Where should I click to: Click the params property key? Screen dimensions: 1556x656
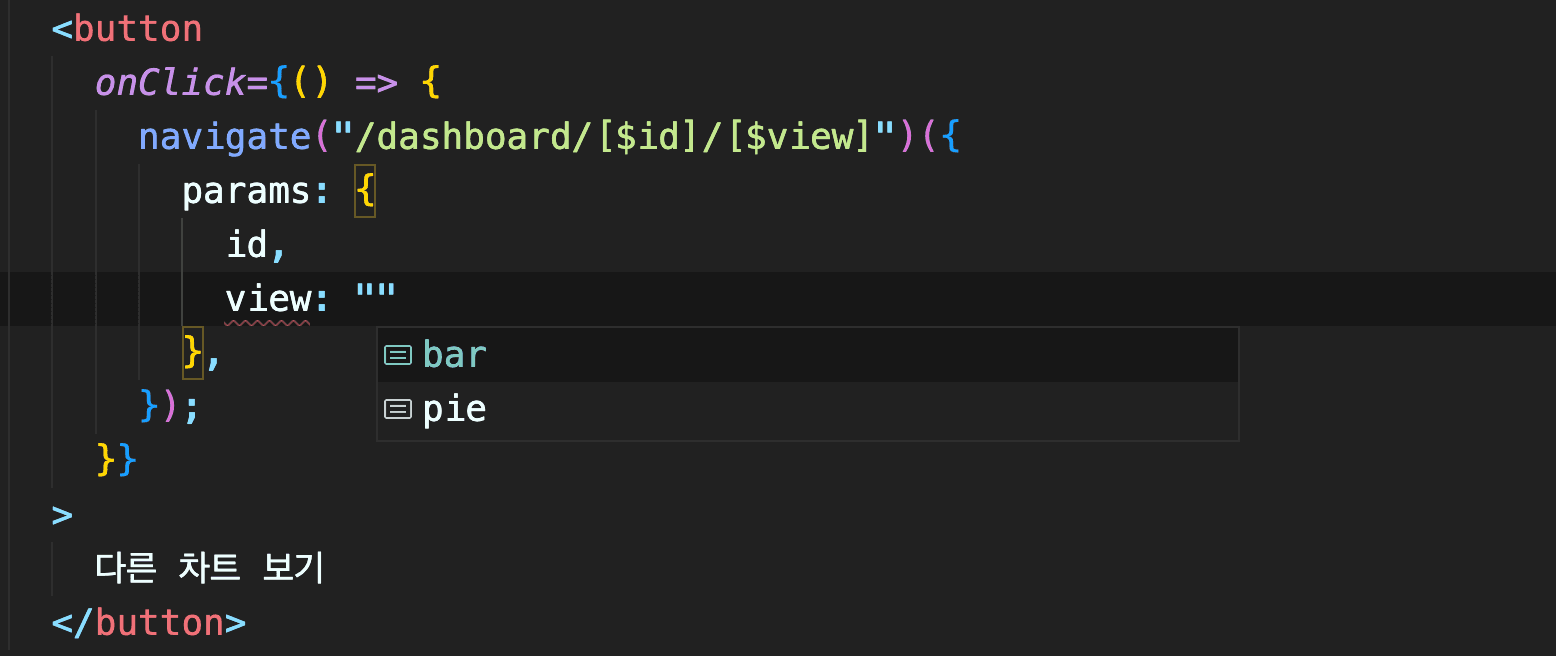(x=246, y=190)
